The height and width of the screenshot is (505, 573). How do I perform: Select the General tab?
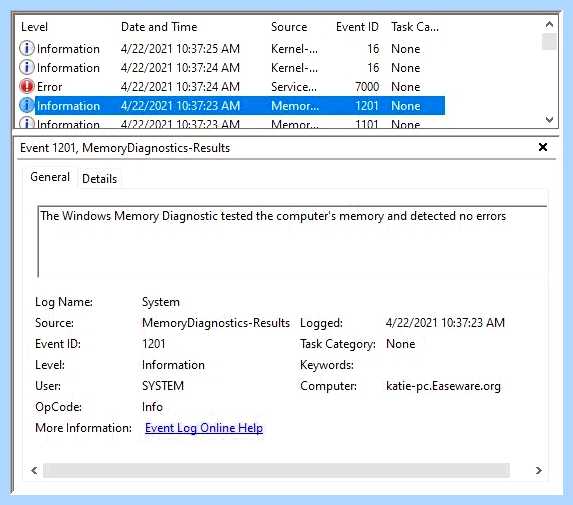[50, 177]
